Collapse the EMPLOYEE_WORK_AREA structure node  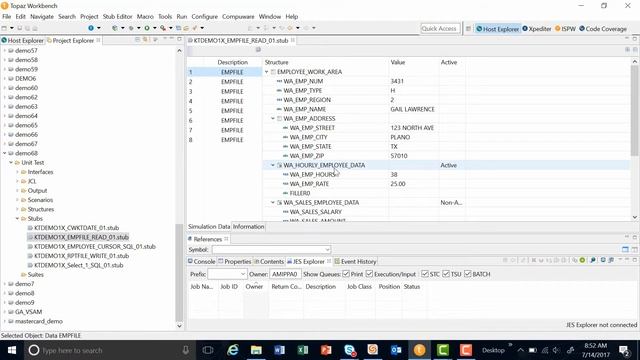click(x=267, y=72)
